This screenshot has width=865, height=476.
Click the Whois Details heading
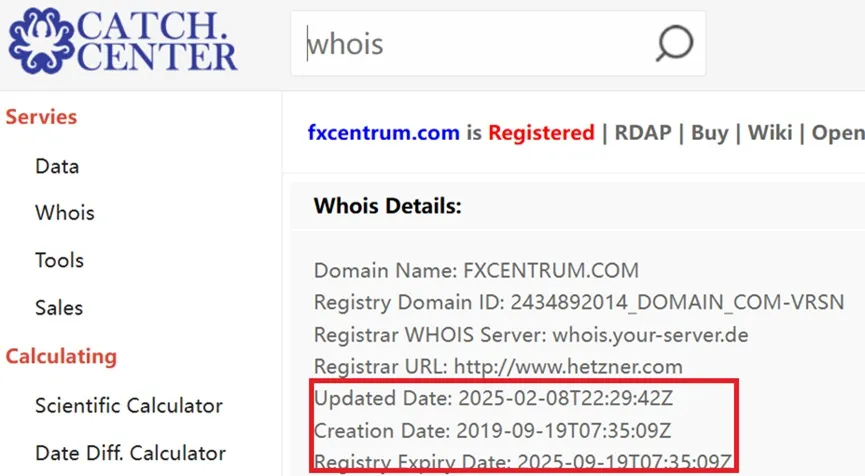coord(387,206)
